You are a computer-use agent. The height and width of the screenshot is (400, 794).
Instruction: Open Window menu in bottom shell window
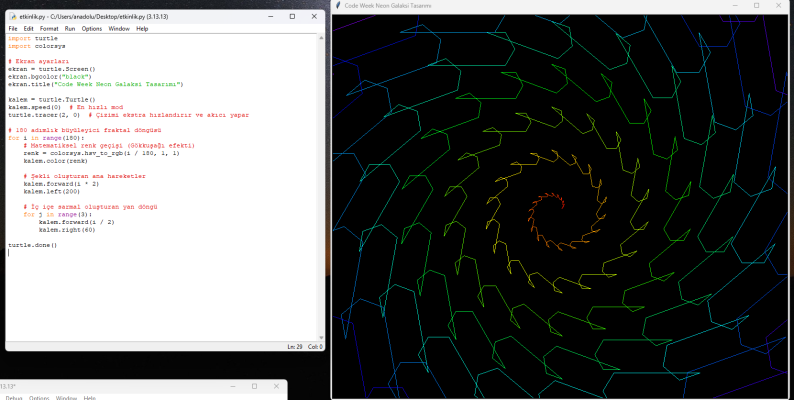[66, 398]
